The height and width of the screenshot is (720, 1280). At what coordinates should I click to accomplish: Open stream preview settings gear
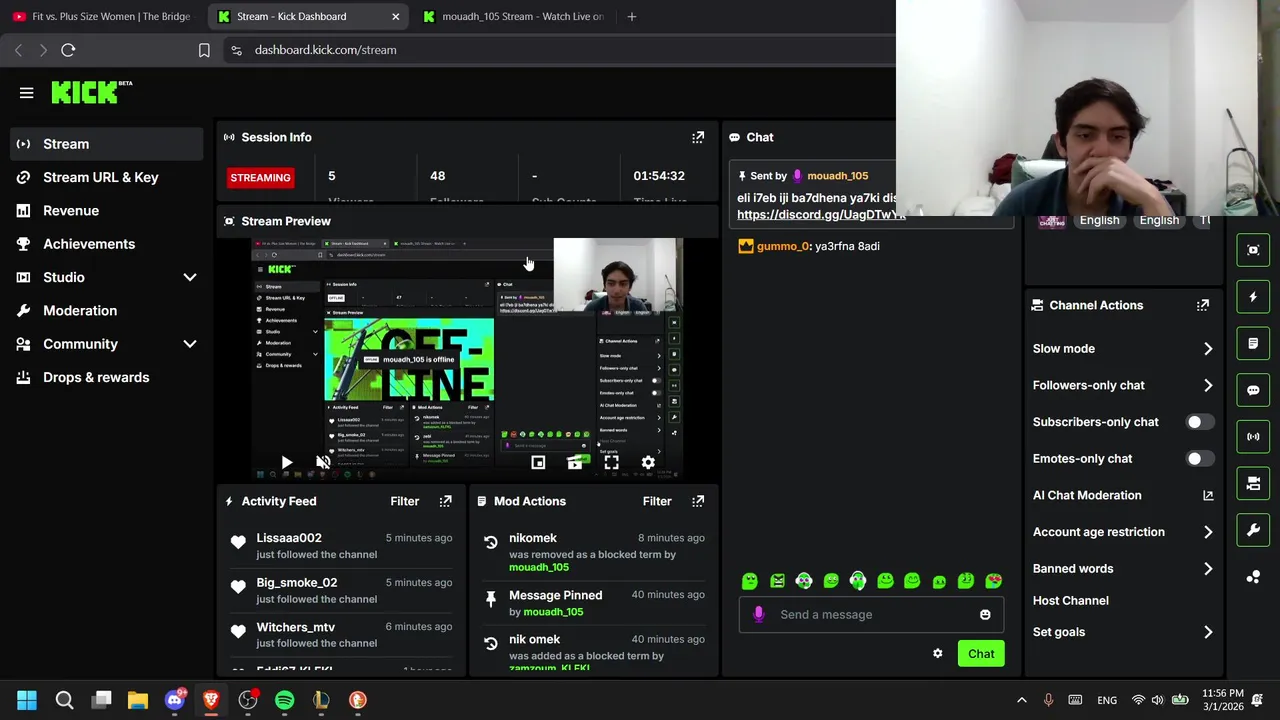click(x=648, y=462)
